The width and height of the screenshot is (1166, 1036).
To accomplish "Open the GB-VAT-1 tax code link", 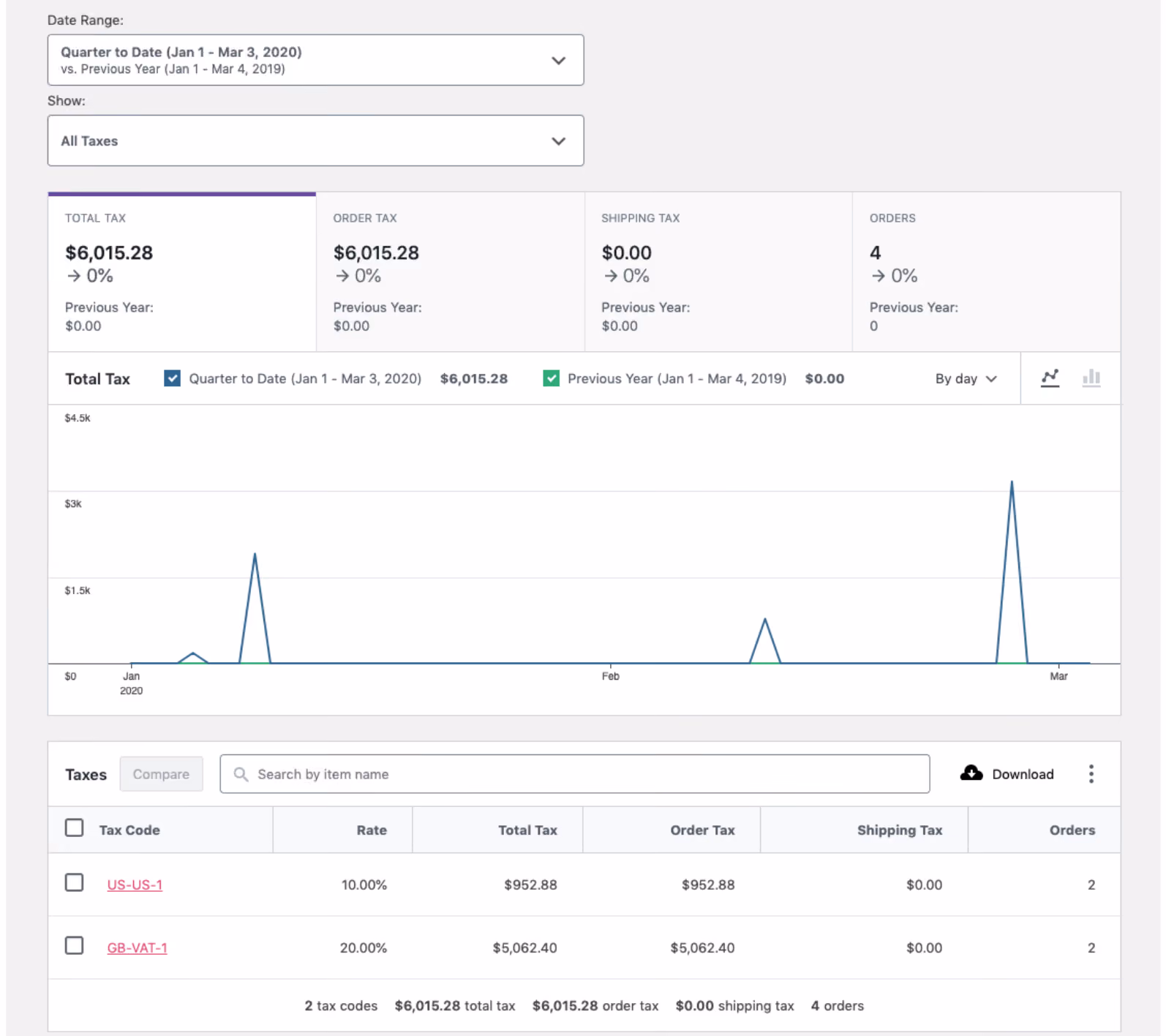I will pyautogui.click(x=137, y=947).
